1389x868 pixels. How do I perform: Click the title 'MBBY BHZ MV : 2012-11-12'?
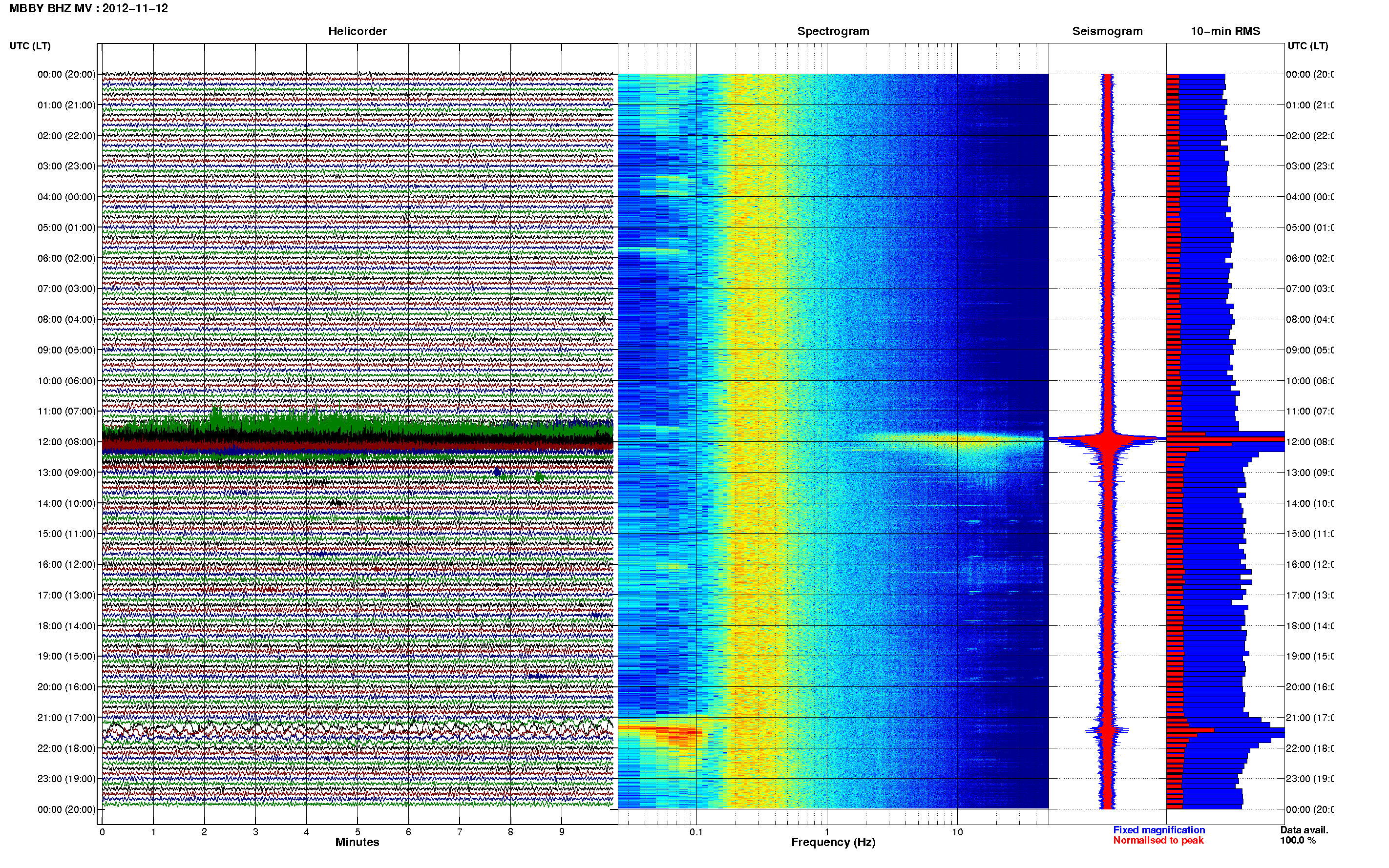click(x=88, y=9)
